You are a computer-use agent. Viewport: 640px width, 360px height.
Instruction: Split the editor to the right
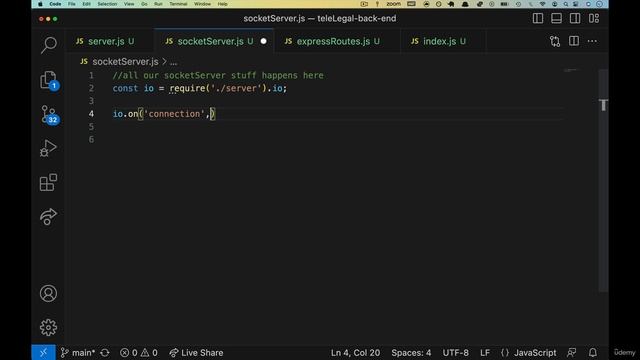pyautogui.click(x=574, y=41)
